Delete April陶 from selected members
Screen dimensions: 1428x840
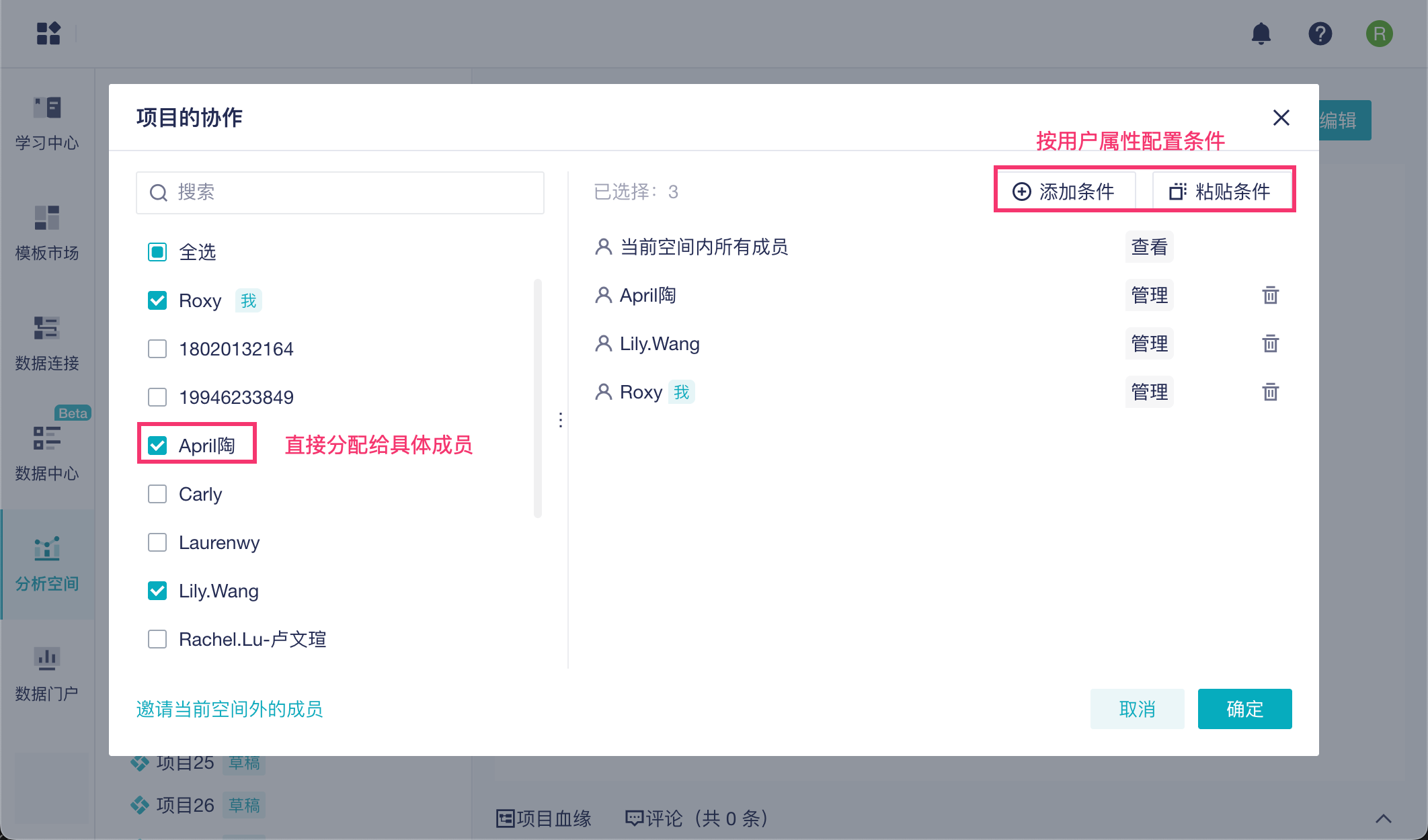1270,295
